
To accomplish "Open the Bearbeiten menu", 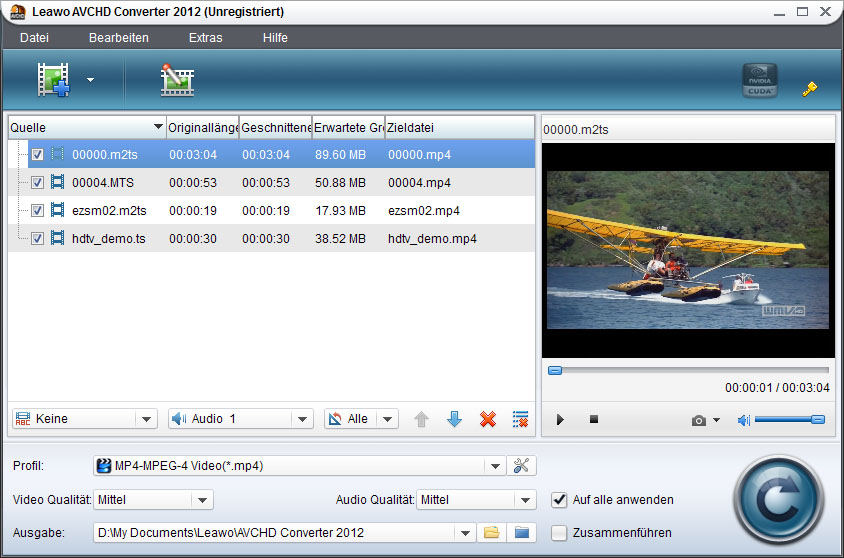I will (x=118, y=38).
